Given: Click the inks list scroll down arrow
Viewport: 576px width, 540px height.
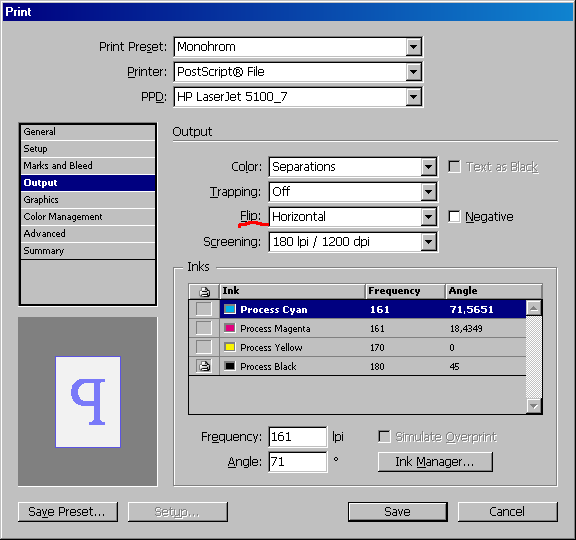Looking at the screenshot, I should [x=534, y=406].
